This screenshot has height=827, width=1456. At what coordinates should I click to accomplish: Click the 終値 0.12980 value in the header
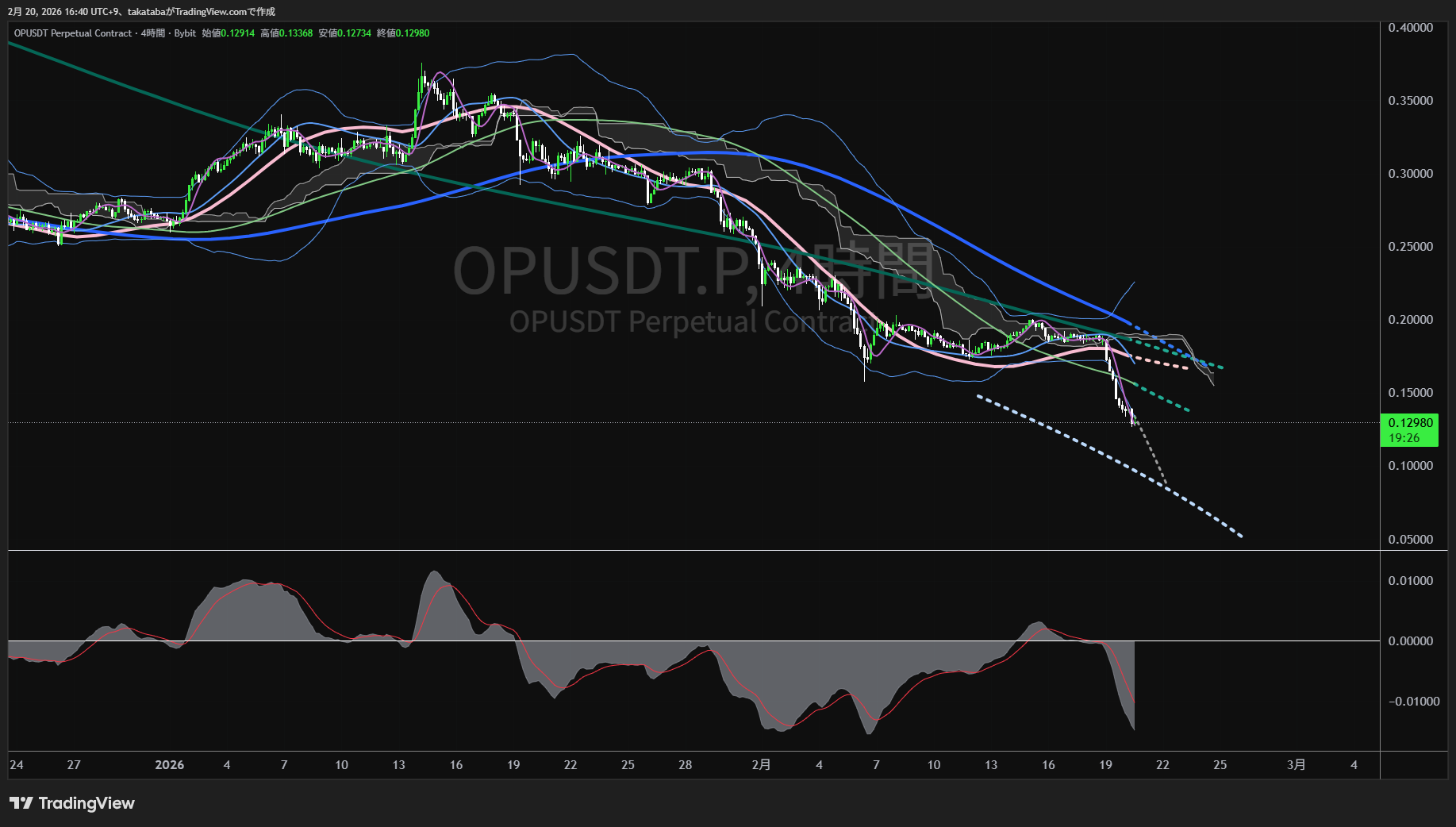(413, 33)
